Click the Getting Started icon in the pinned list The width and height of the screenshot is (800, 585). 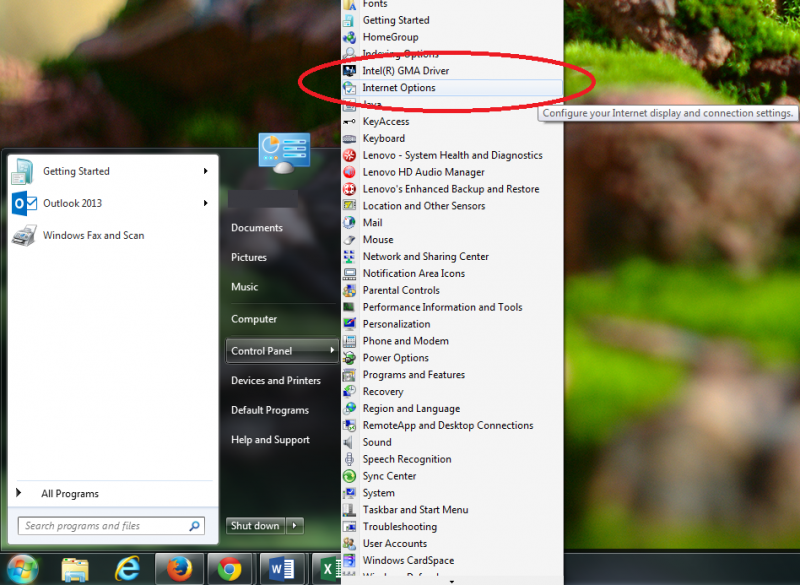click(22, 171)
